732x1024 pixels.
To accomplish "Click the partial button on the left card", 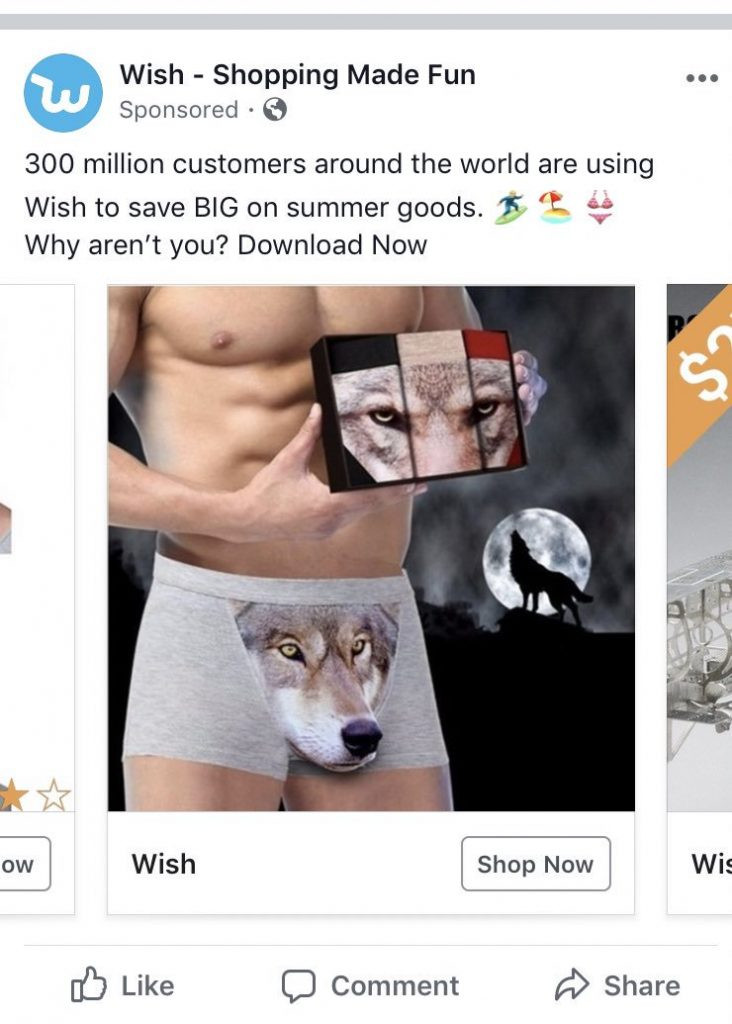I will [x=25, y=863].
